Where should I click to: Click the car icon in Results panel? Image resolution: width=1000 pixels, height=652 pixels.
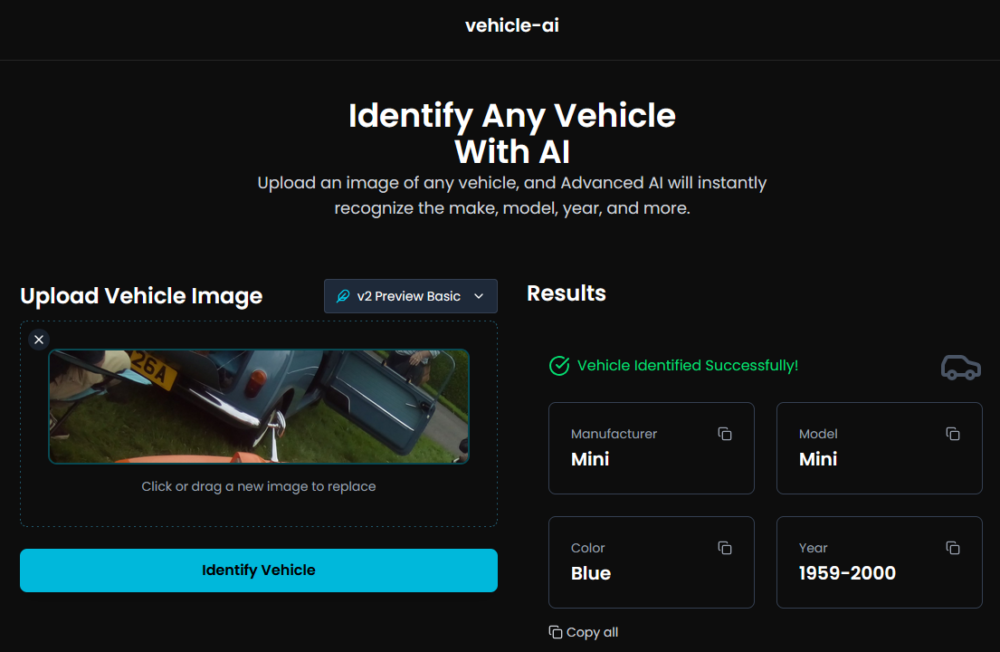pyautogui.click(x=960, y=367)
